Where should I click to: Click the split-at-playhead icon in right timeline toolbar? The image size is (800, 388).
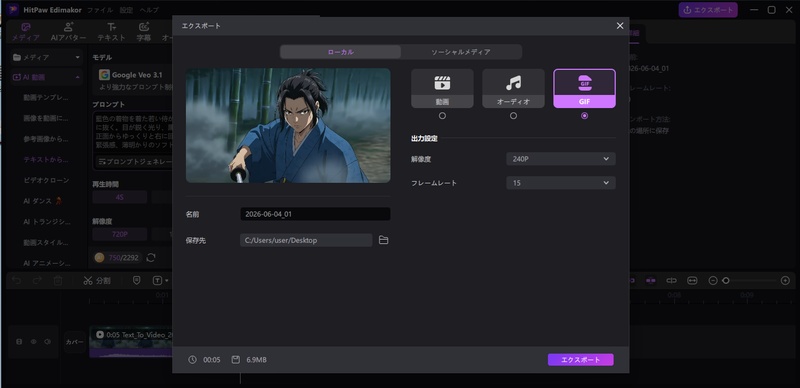[x=671, y=281]
